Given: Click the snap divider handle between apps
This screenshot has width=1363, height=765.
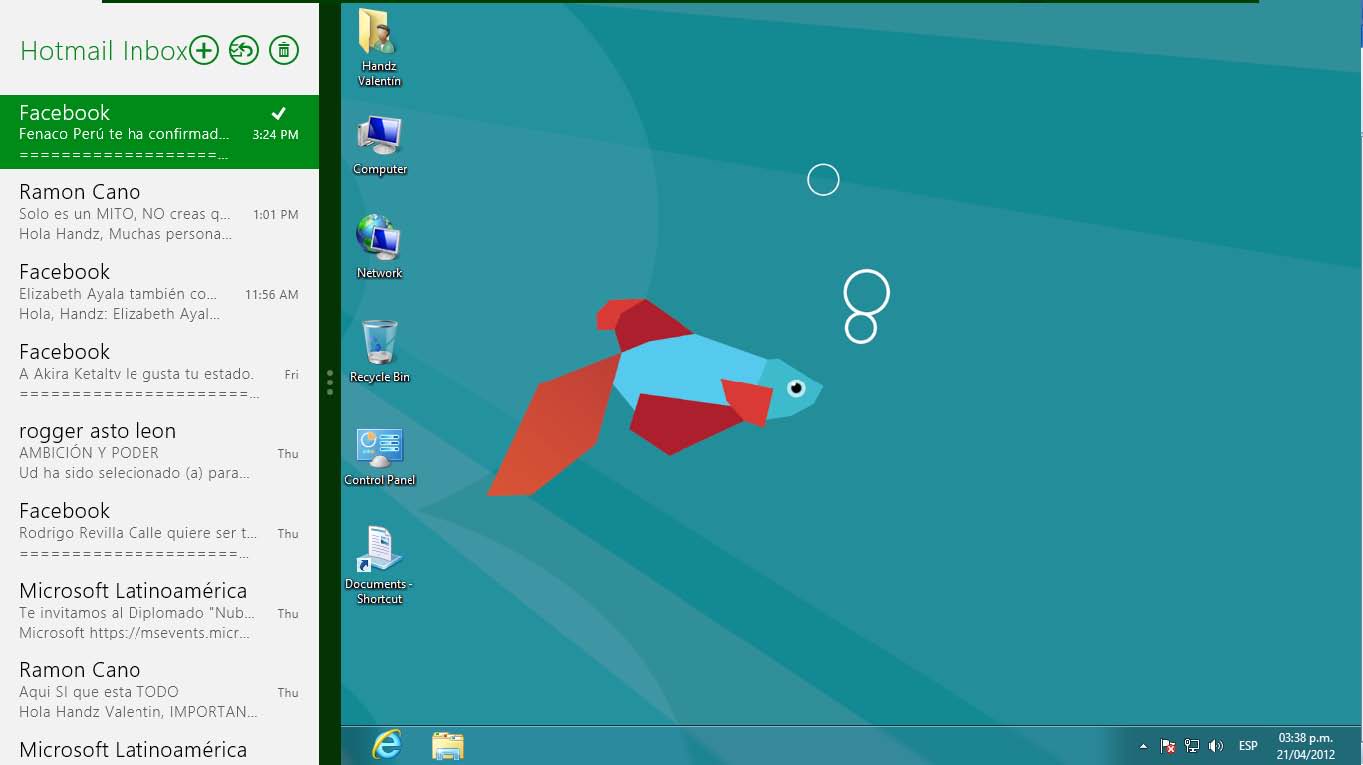Looking at the screenshot, I should click(x=330, y=383).
